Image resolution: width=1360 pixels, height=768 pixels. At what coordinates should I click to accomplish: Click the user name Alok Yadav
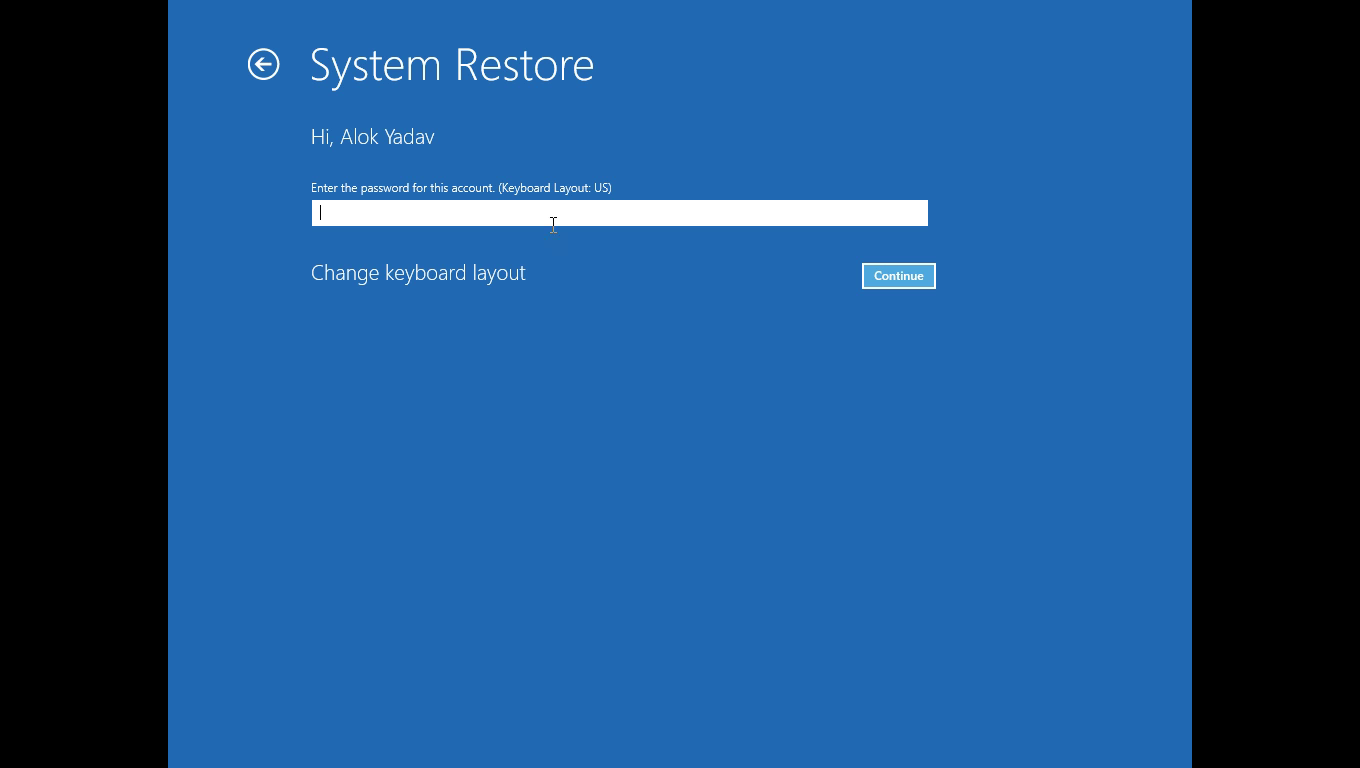coord(387,137)
